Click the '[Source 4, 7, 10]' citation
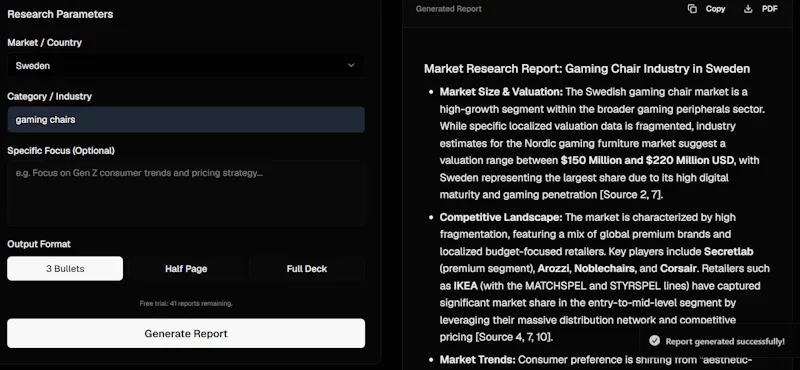Screen dimensions: 800x370 pyautogui.click(x=514, y=337)
